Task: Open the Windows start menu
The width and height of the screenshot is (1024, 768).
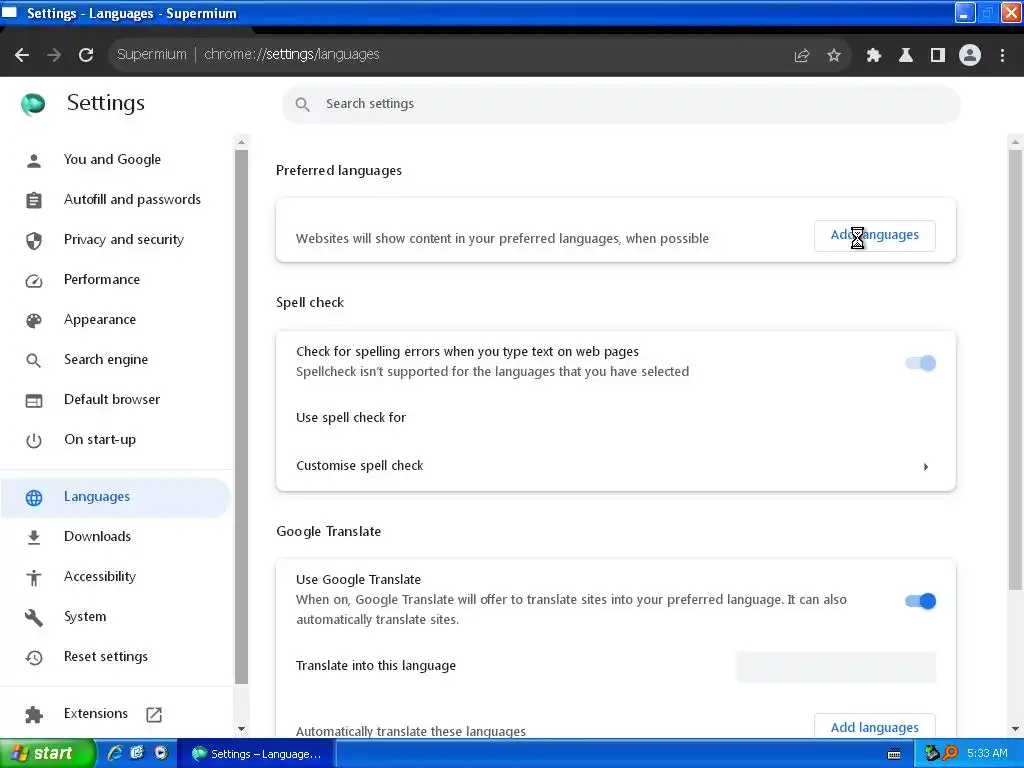Action: (x=47, y=754)
